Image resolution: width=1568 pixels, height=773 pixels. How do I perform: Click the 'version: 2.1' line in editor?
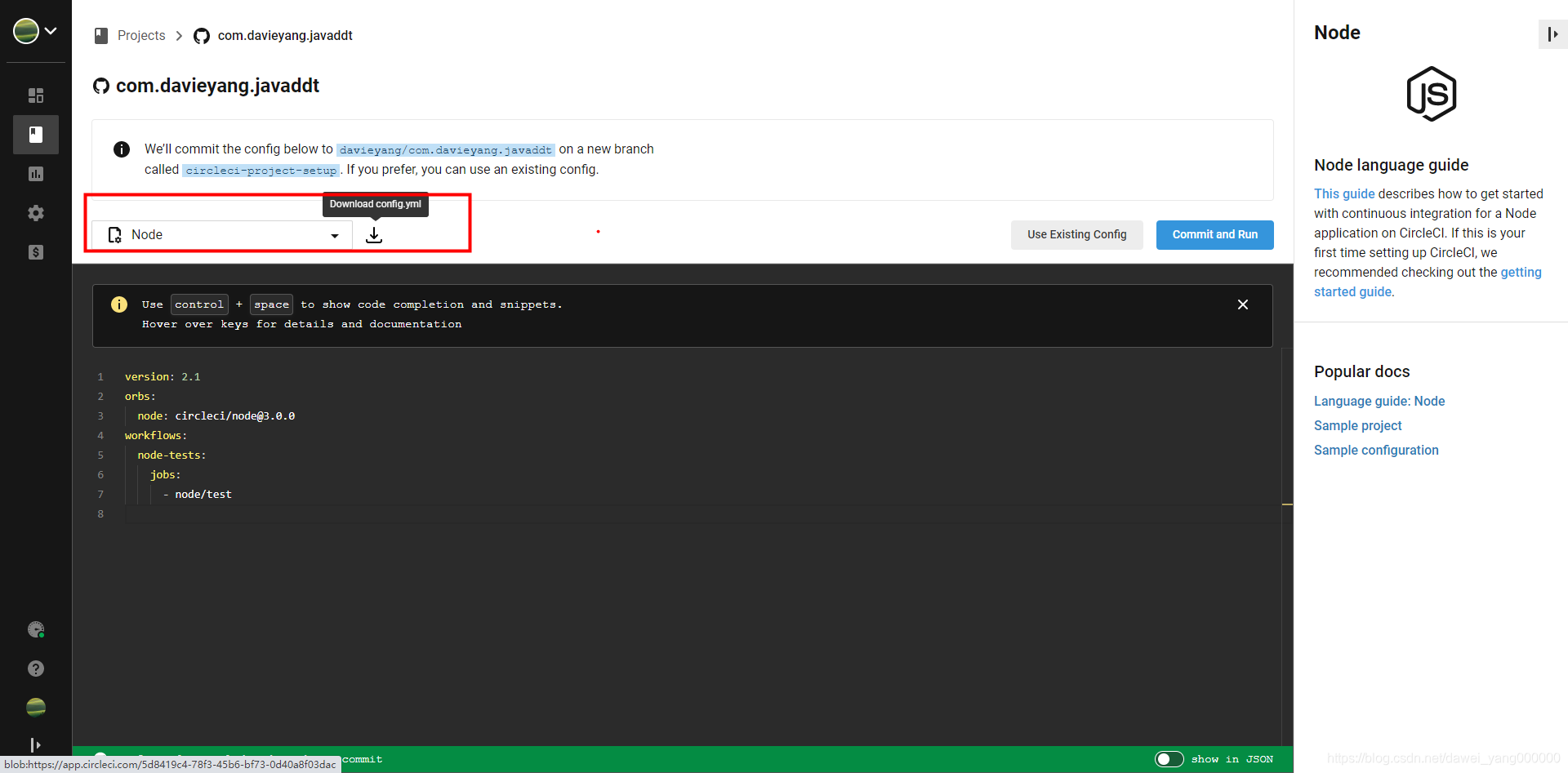click(x=163, y=376)
